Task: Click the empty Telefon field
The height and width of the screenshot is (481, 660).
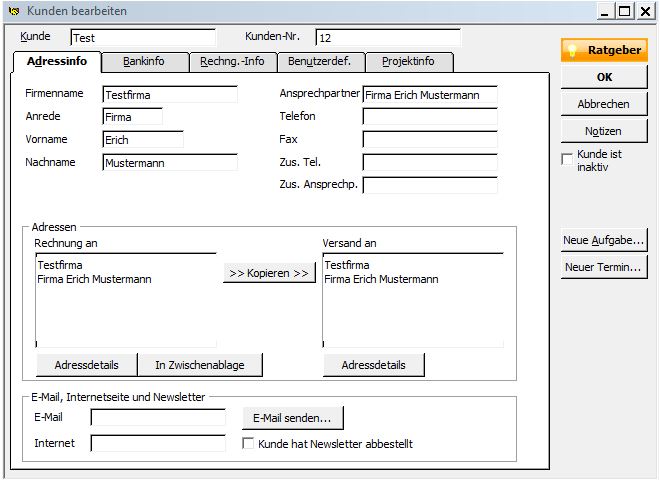Action: point(430,117)
